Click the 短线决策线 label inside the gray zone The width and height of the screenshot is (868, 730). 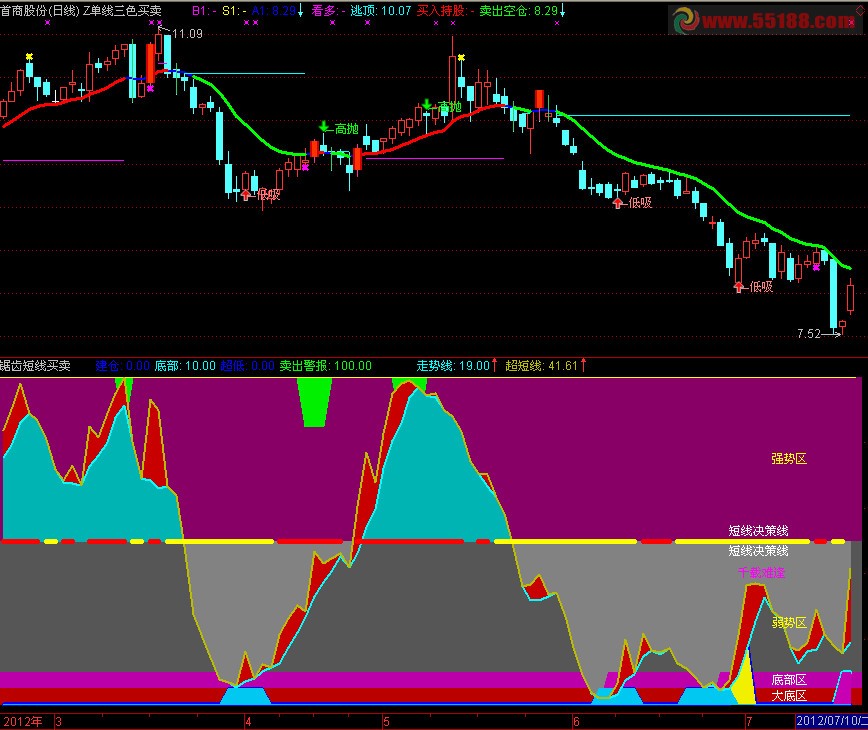[x=758, y=551]
